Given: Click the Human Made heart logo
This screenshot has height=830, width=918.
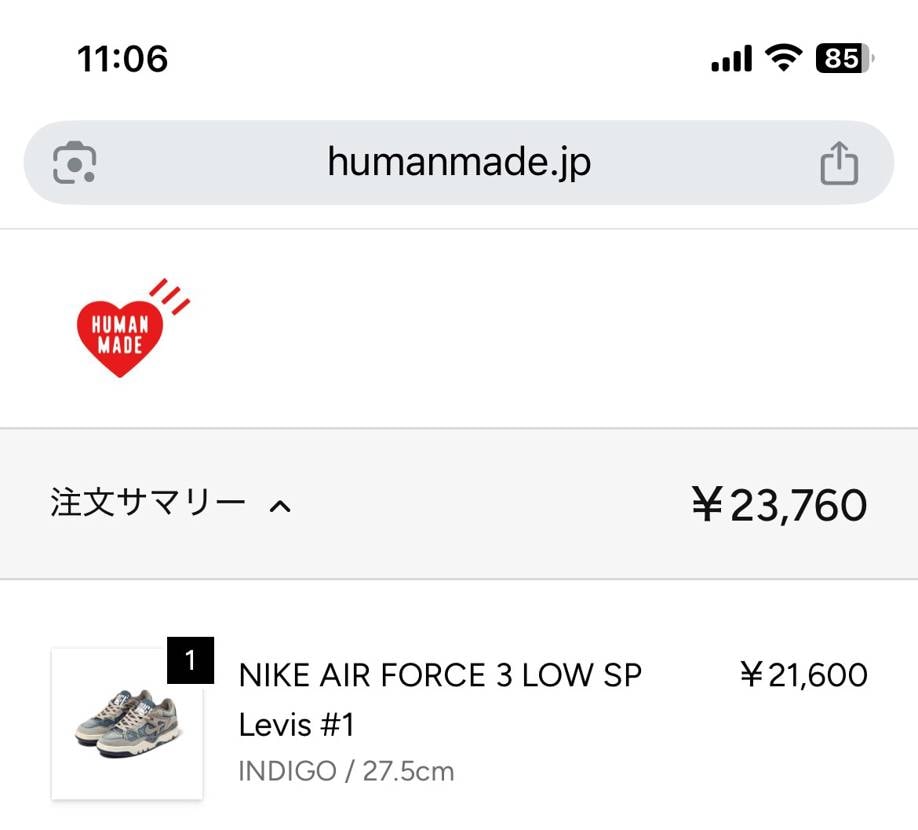Looking at the screenshot, I should pos(120,336).
